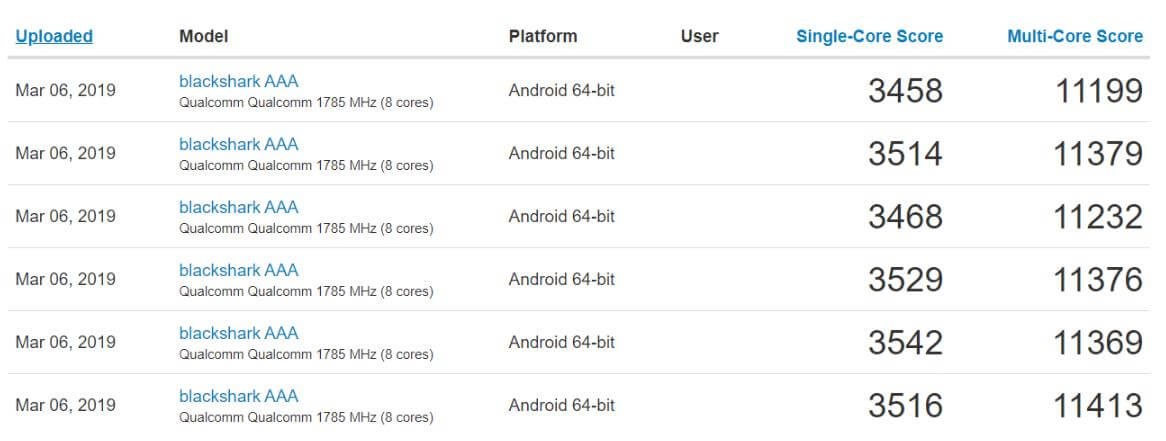
Task: Sort by Multi-Core Score header
Action: [x=1075, y=36]
